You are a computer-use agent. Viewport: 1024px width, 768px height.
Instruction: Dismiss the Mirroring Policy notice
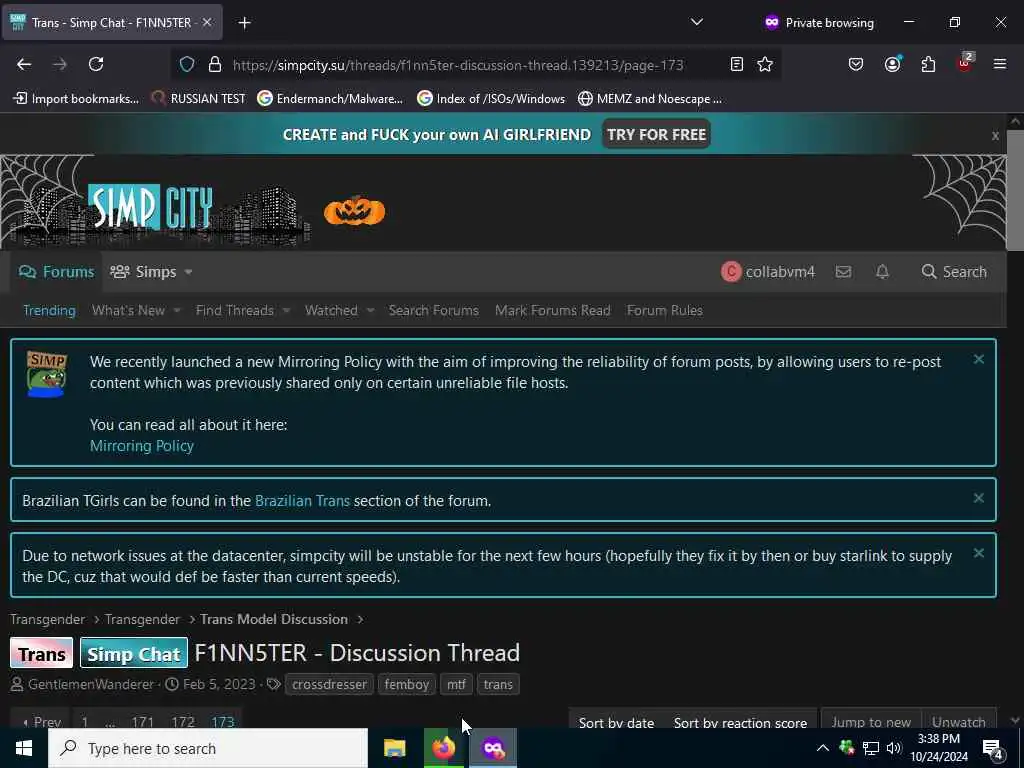tap(978, 359)
